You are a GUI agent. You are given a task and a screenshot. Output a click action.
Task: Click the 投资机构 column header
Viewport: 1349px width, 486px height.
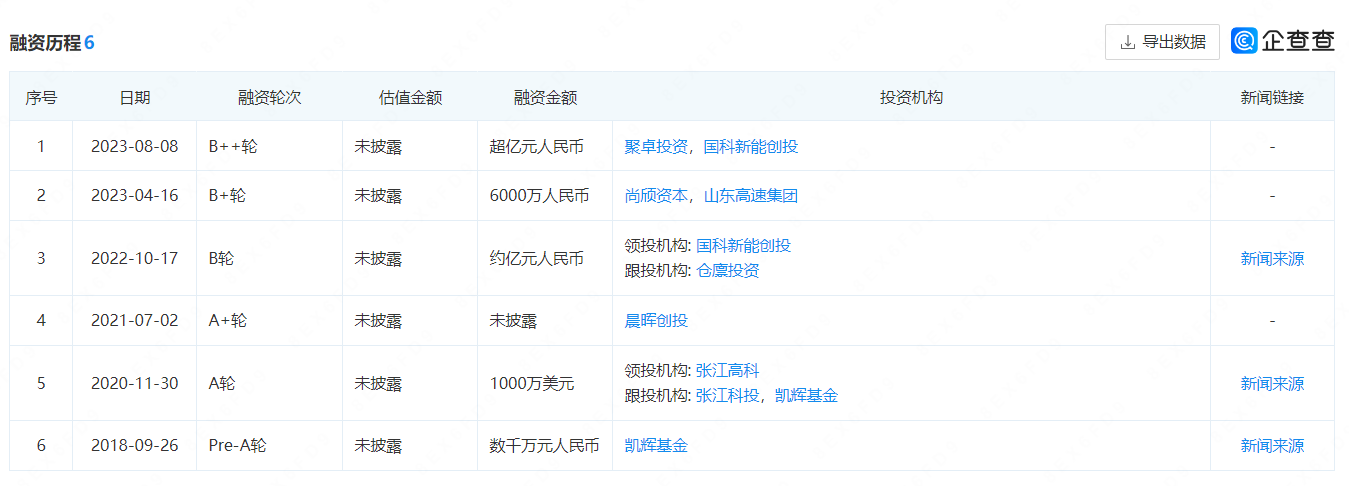(x=911, y=98)
